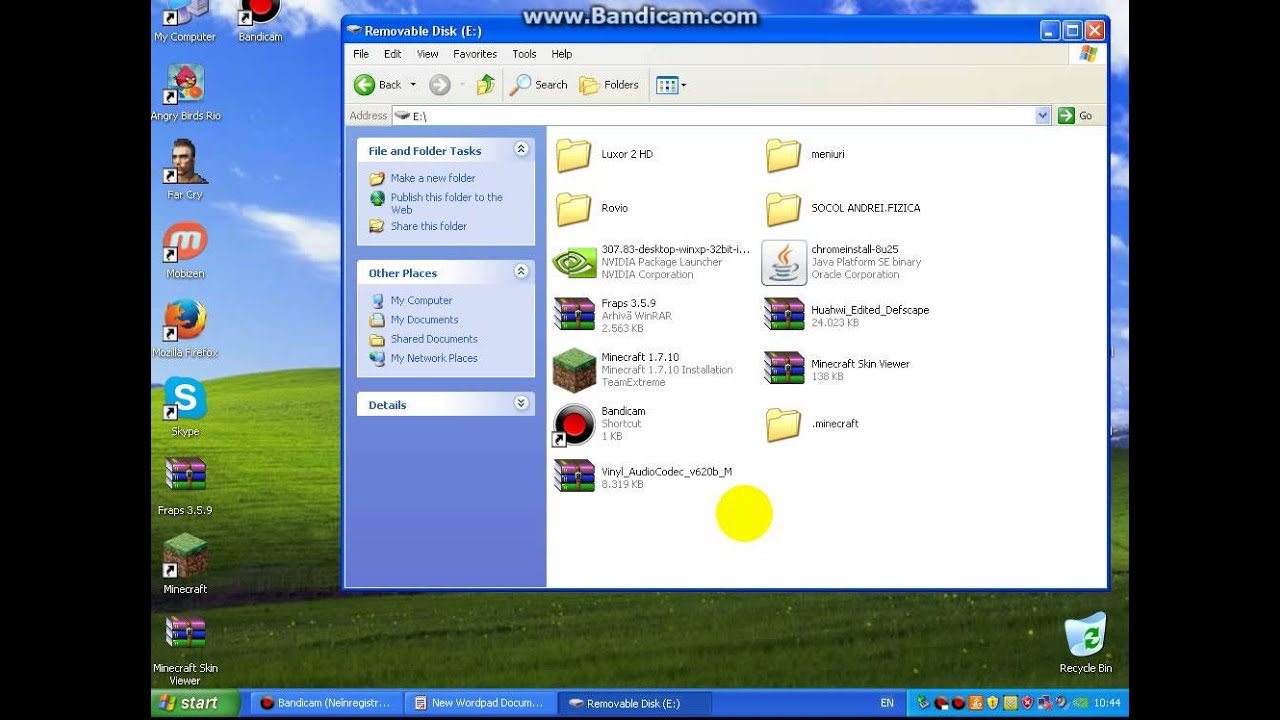Select Minecraft Skin Viewer desktop archive
This screenshot has height=720, width=1280.
pos(185,650)
